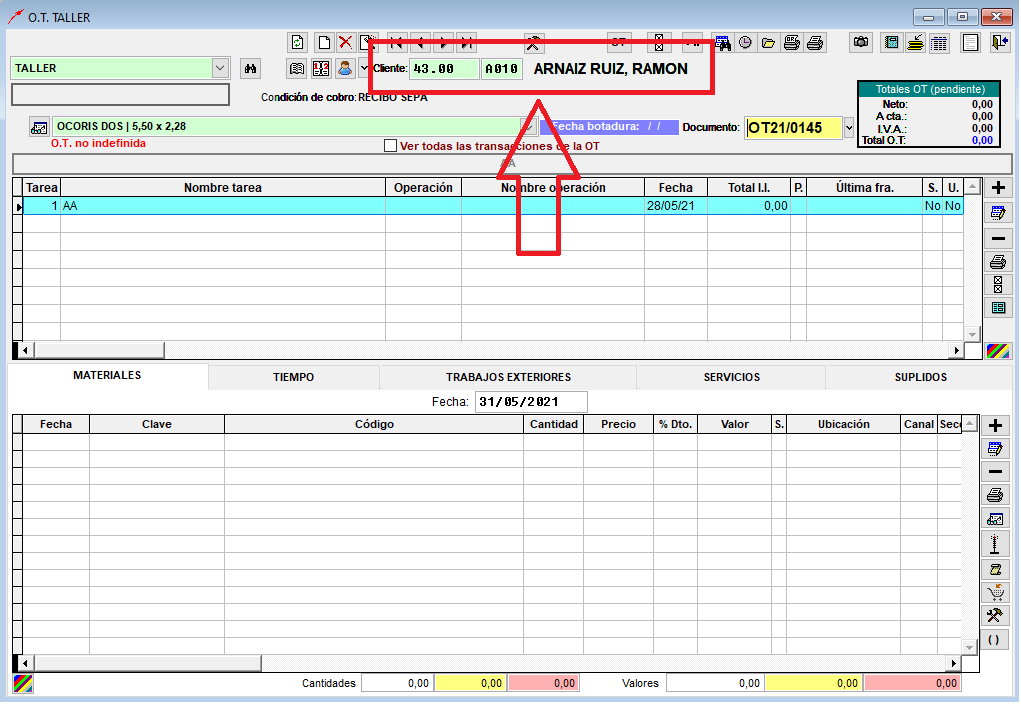Image resolution: width=1021 pixels, height=707 pixels.
Task: Click the OR printer icon
Action: click(792, 43)
